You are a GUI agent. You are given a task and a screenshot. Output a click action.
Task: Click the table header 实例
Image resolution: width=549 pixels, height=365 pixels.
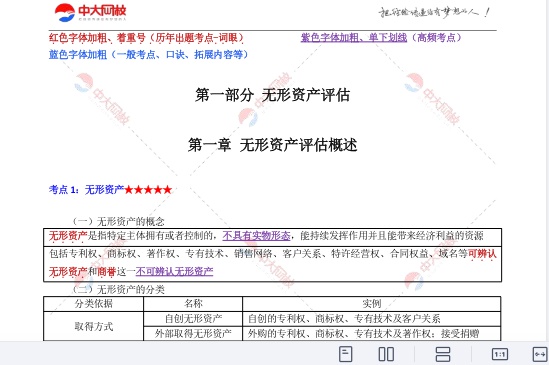click(x=371, y=304)
